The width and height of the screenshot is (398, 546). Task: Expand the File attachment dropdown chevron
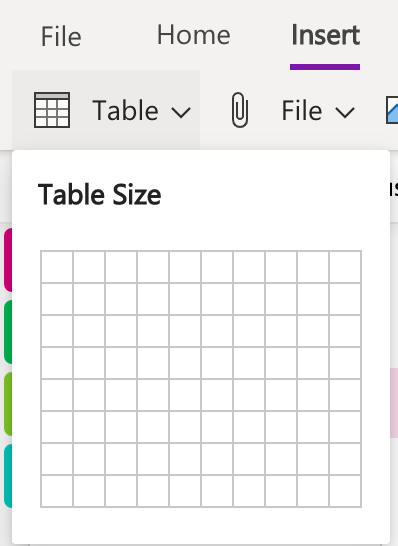coord(345,112)
